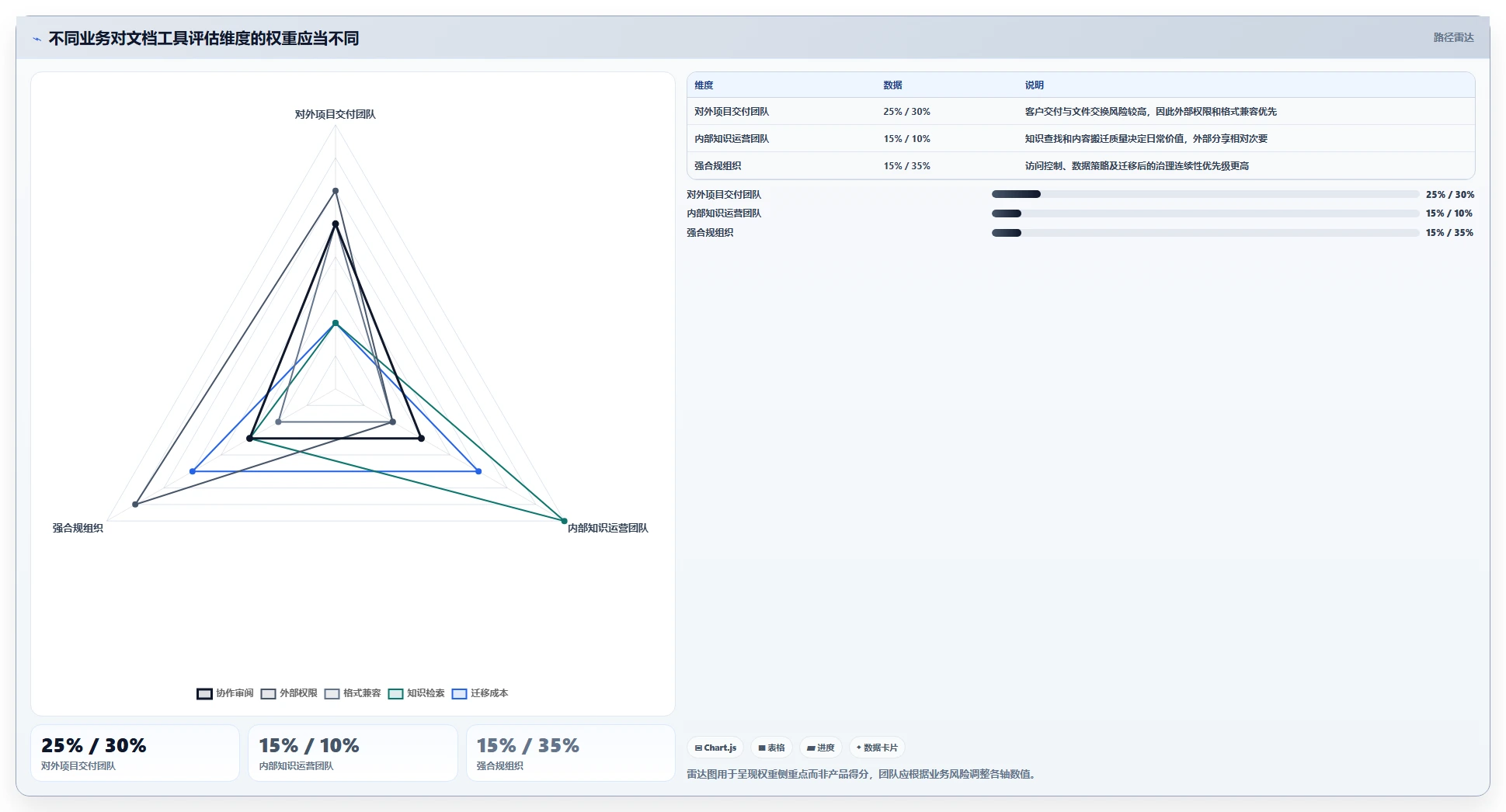Click the 内部知识运营团队 progress bar

pyautogui.click(x=1205, y=213)
